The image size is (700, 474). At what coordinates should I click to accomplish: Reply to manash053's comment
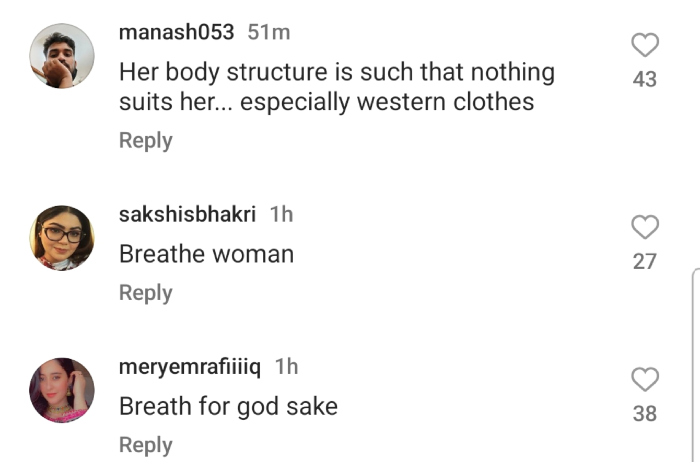point(146,140)
